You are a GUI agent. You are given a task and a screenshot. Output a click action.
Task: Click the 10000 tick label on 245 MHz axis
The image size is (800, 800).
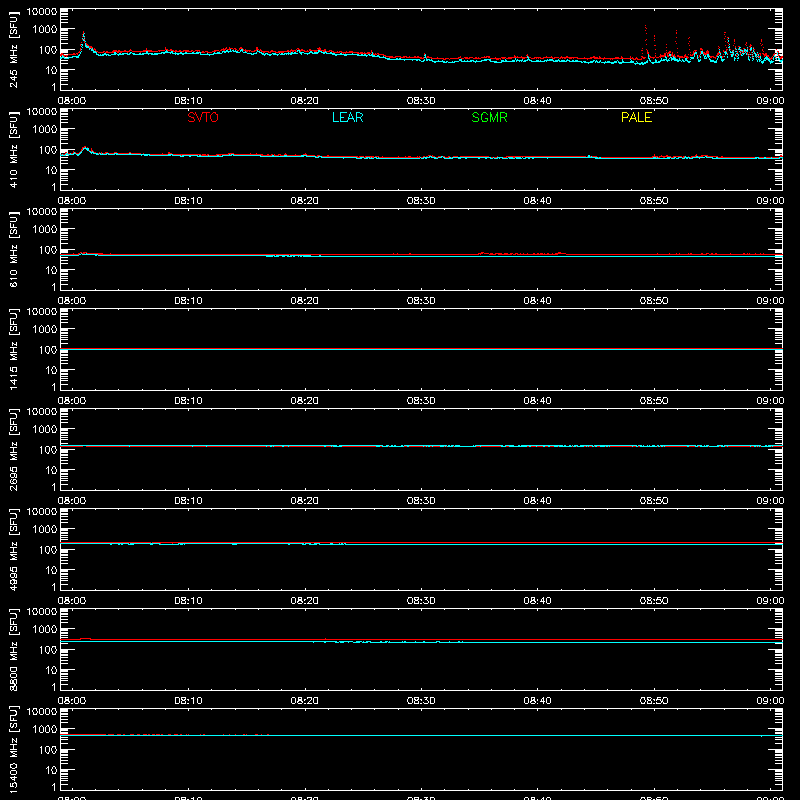[42, 12]
